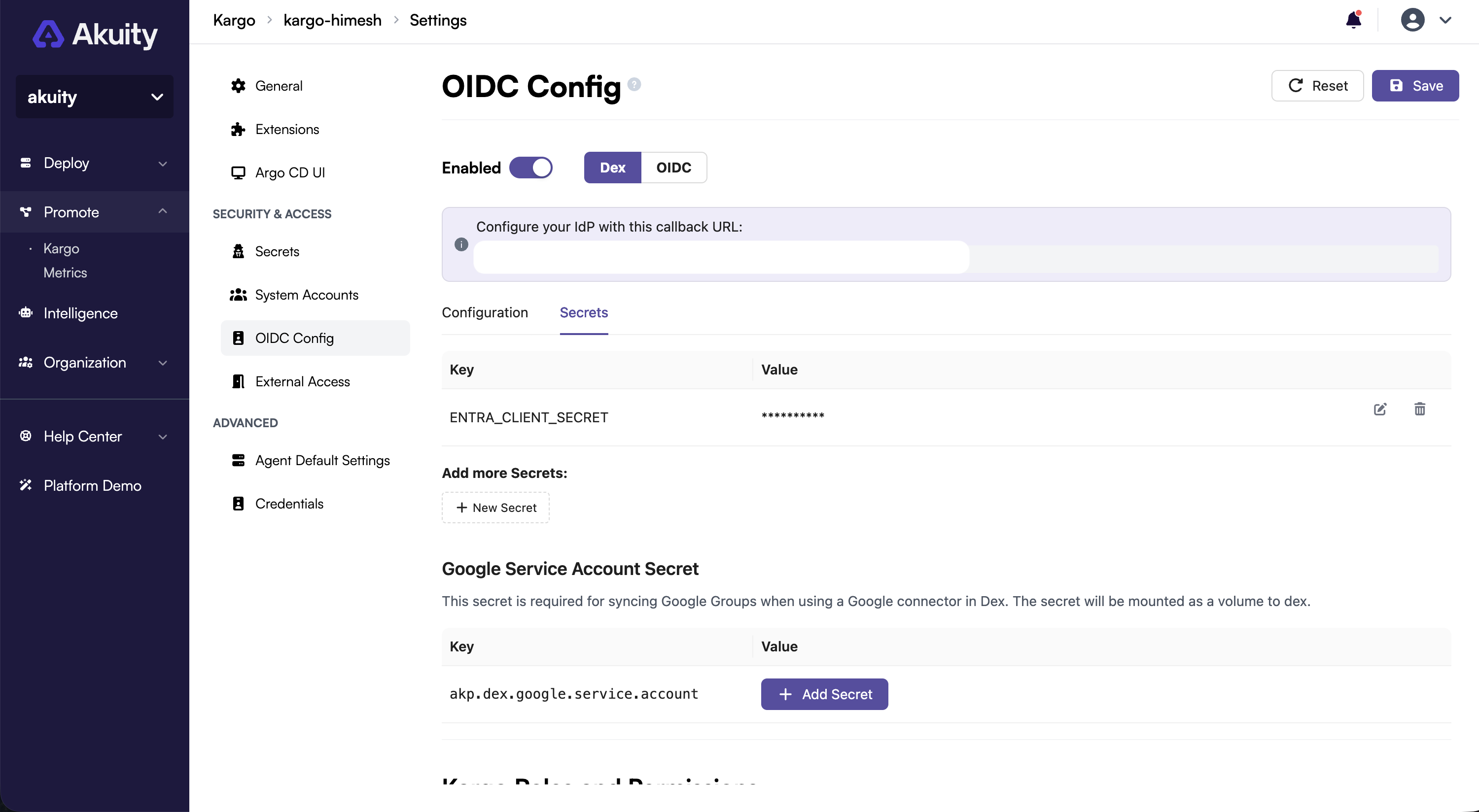This screenshot has height=812, width=1479.
Task: Click the Settings breadcrumb text
Action: tap(438, 21)
